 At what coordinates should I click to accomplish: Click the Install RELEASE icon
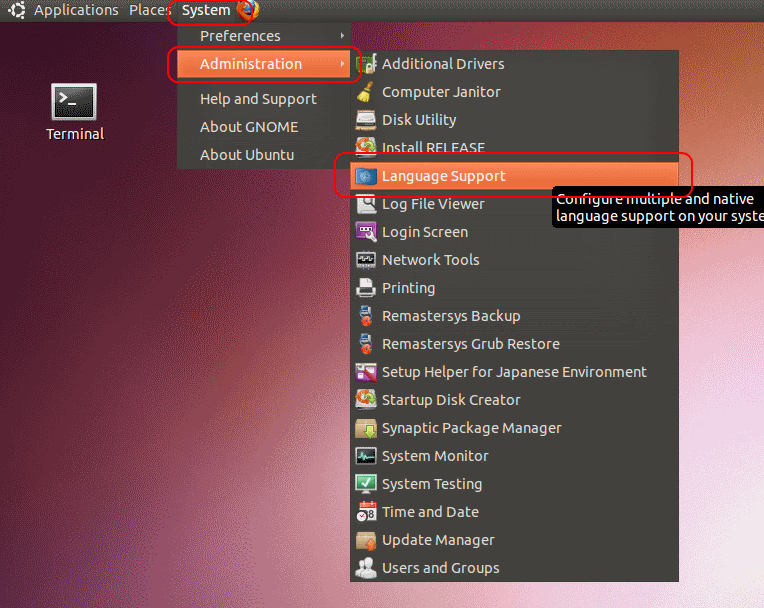click(x=365, y=147)
